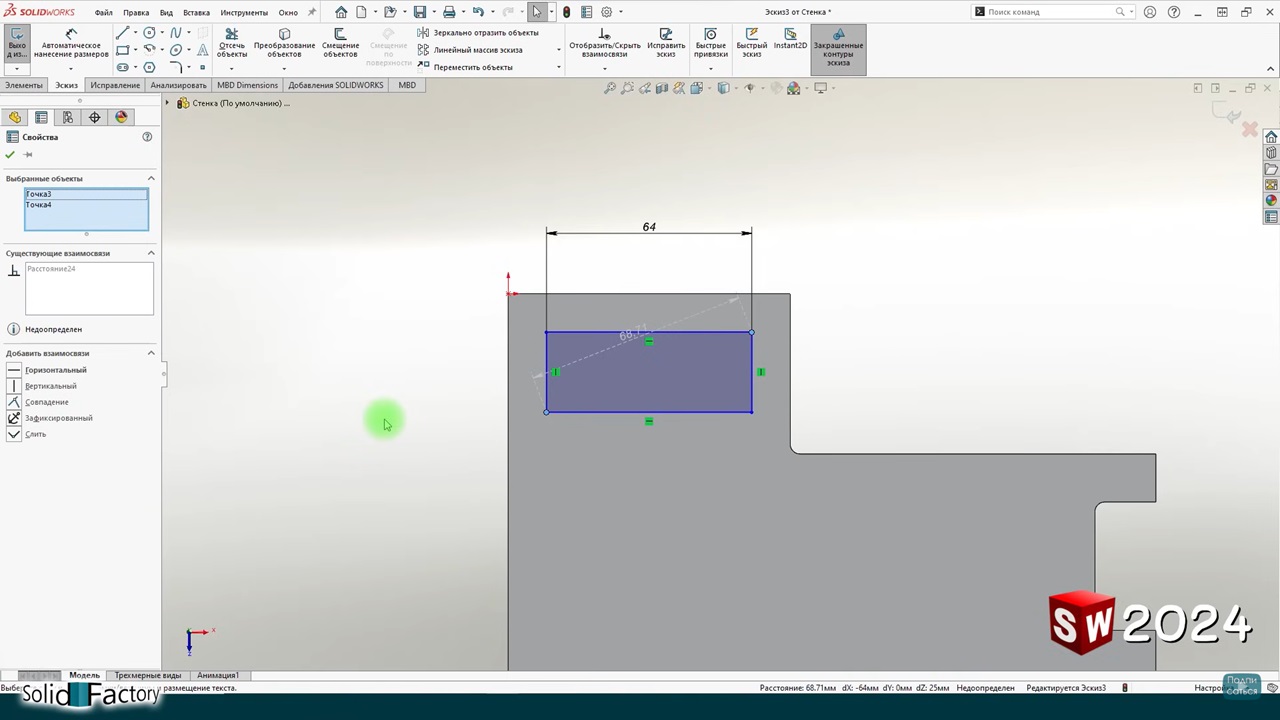Click the green checkmark to confirm properties
This screenshot has height=720, width=1280.
pyautogui.click(x=10, y=155)
